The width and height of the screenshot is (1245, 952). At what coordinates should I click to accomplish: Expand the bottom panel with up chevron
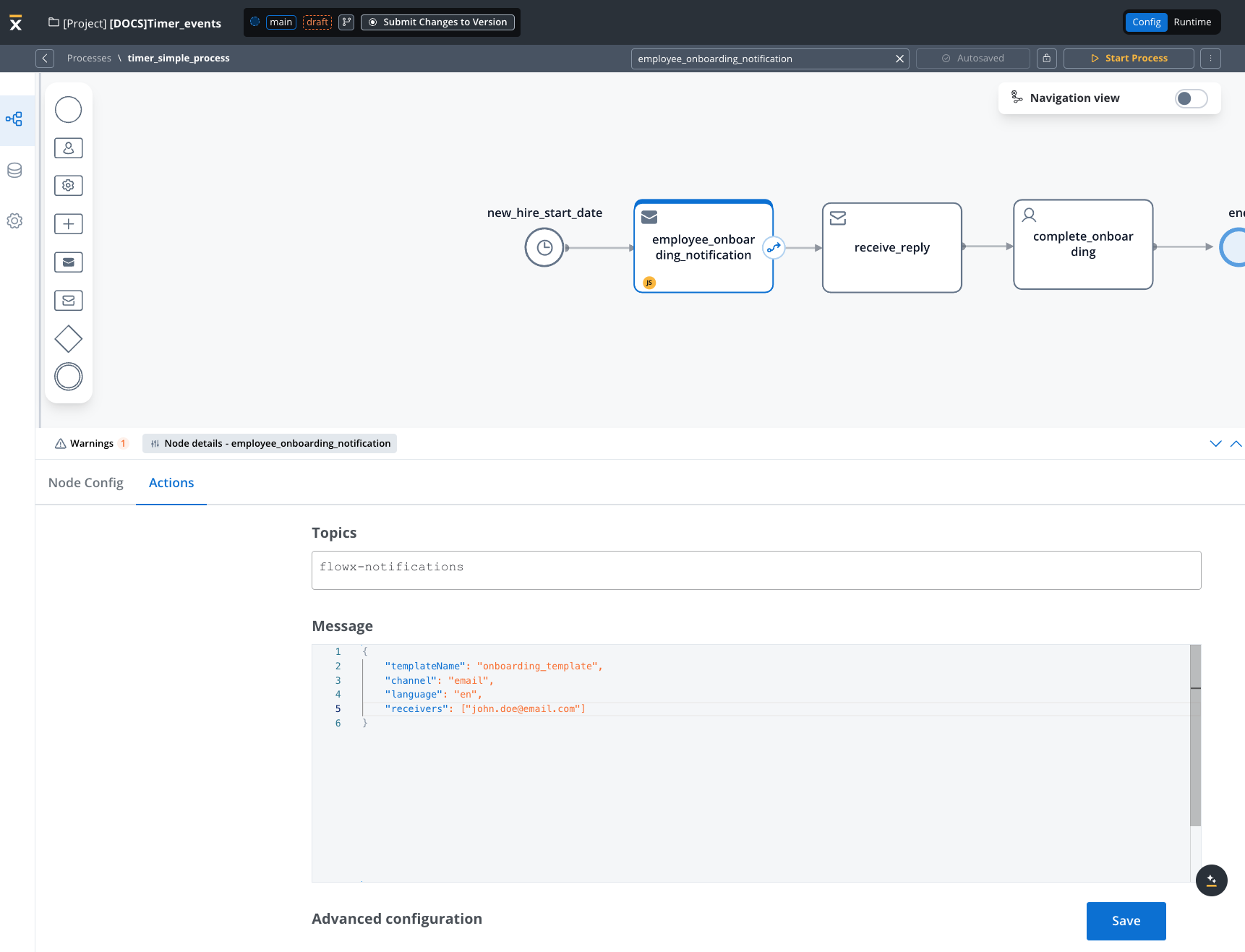click(x=1236, y=444)
